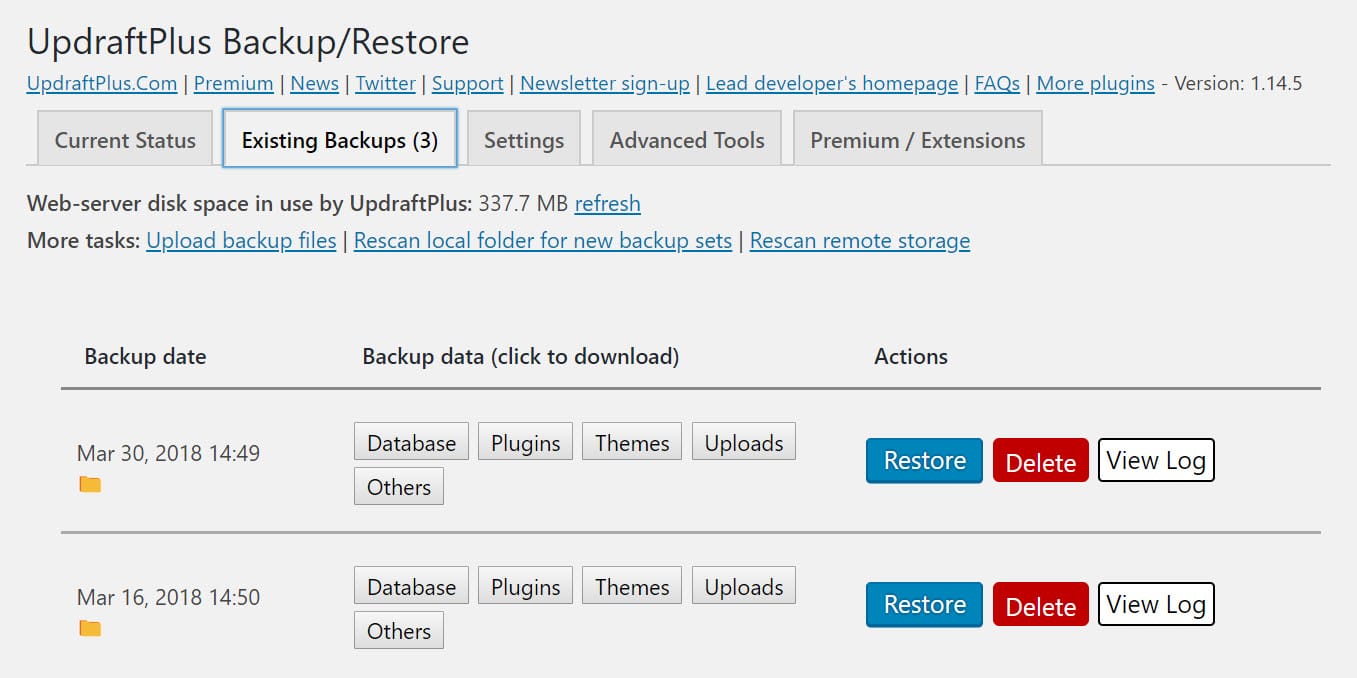Delete the Mar 30, 2018 14:49 backup

(x=1041, y=461)
